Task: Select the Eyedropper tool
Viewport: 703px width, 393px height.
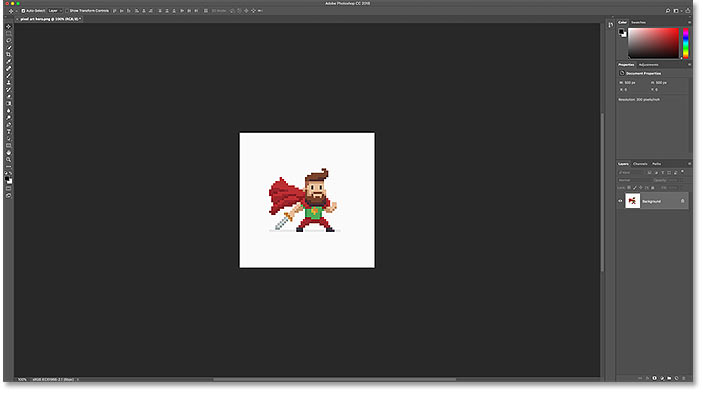Action: 9,61
